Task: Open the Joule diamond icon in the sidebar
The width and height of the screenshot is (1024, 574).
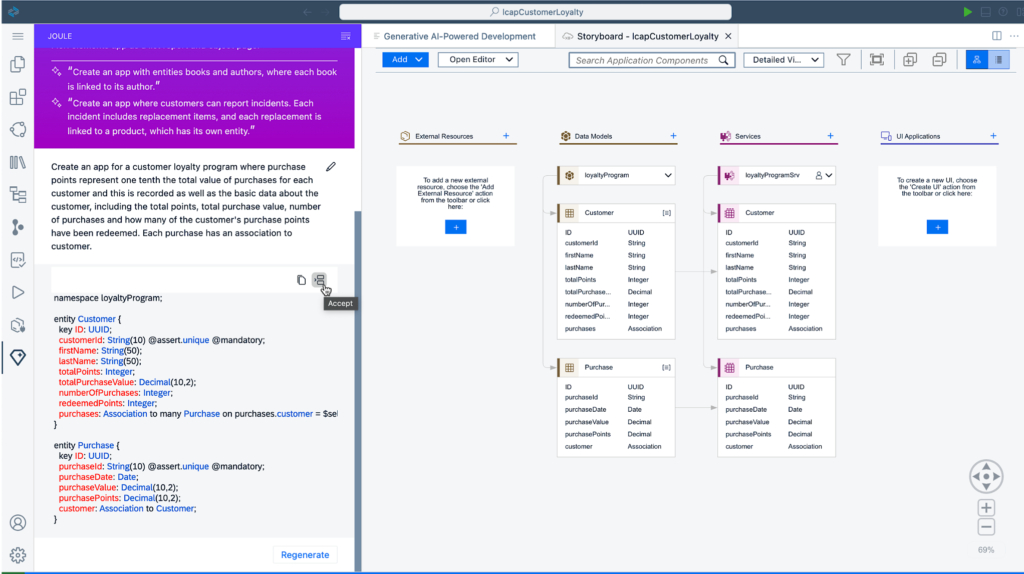Action: click(17, 357)
